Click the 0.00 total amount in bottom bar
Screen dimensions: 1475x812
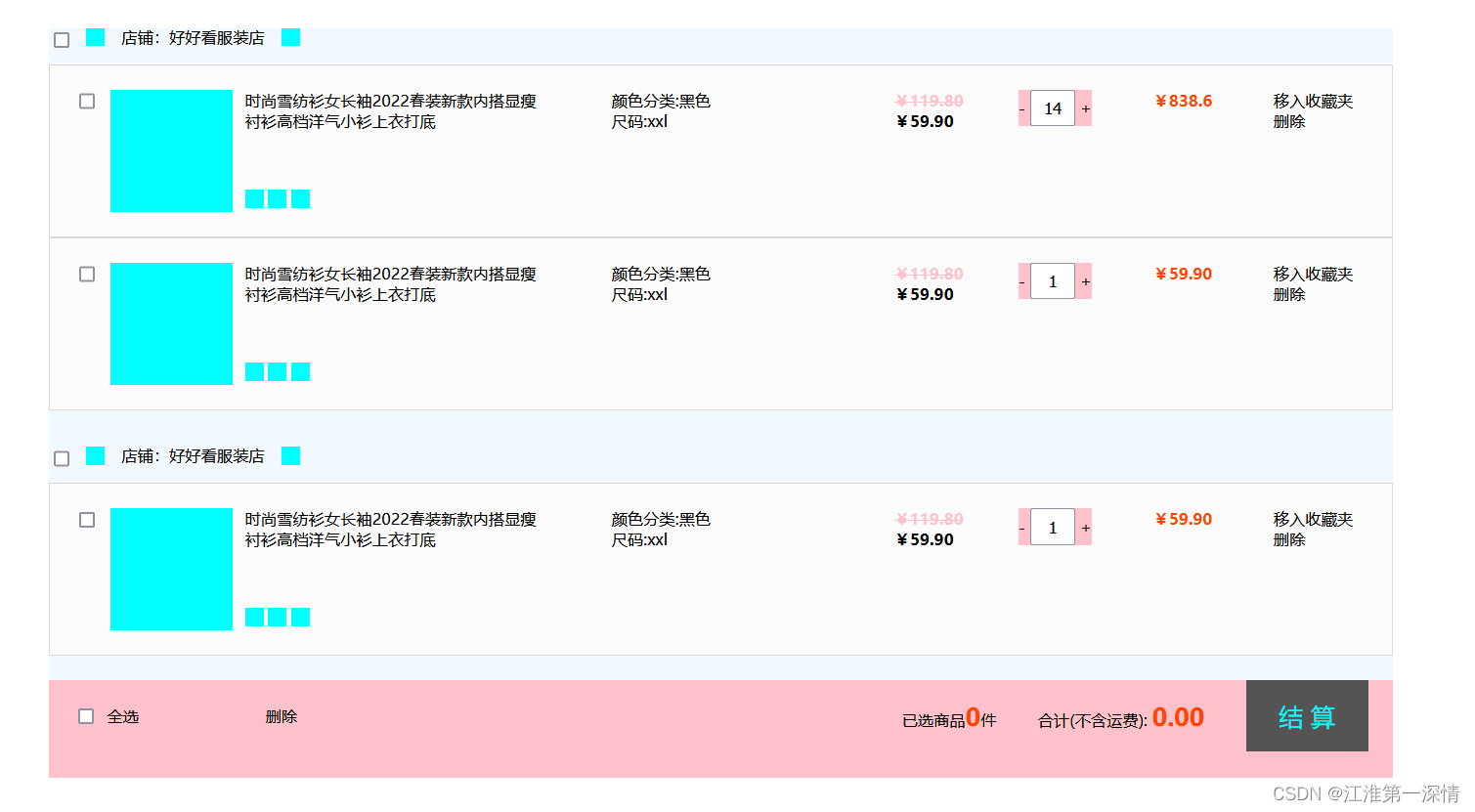pyautogui.click(x=1178, y=717)
